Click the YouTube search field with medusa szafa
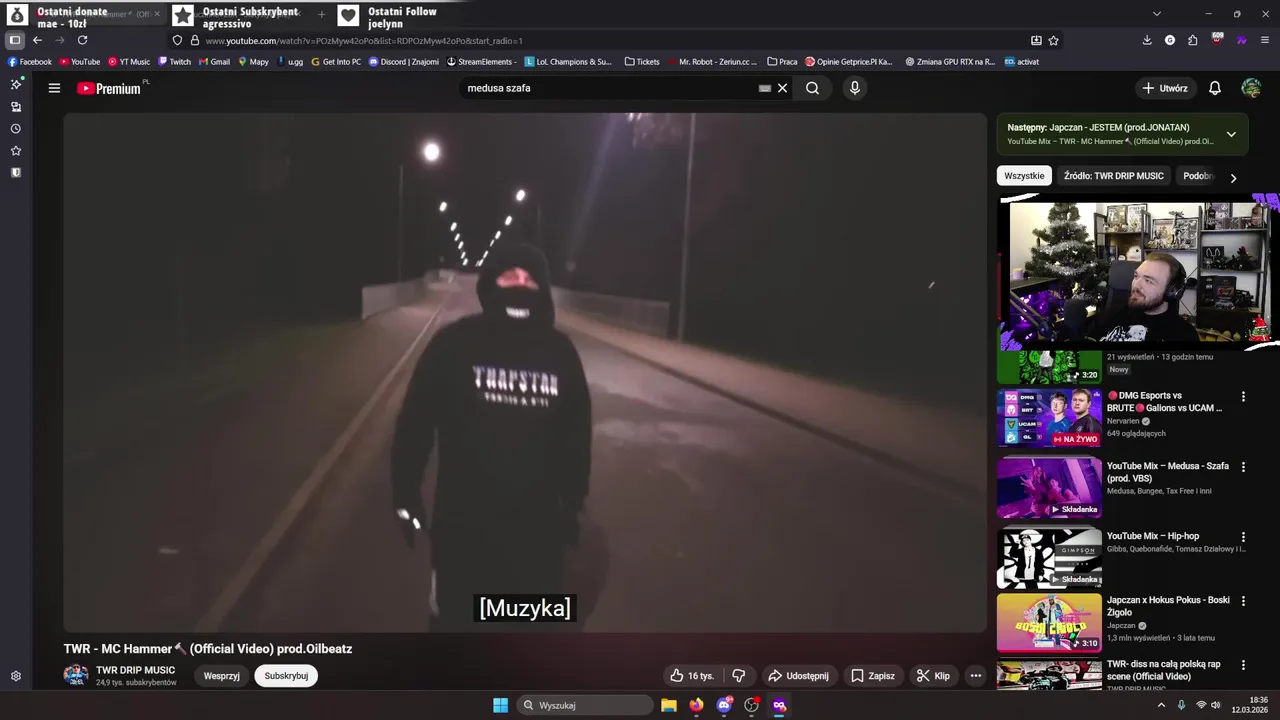This screenshot has width=1280, height=720. (x=610, y=88)
